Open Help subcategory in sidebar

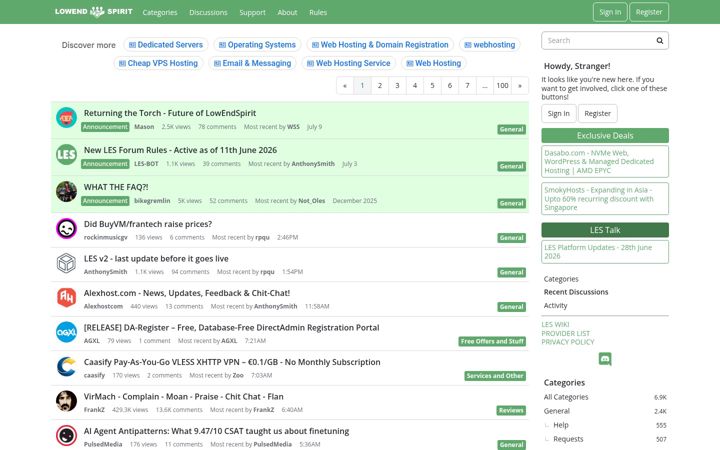(561, 425)
